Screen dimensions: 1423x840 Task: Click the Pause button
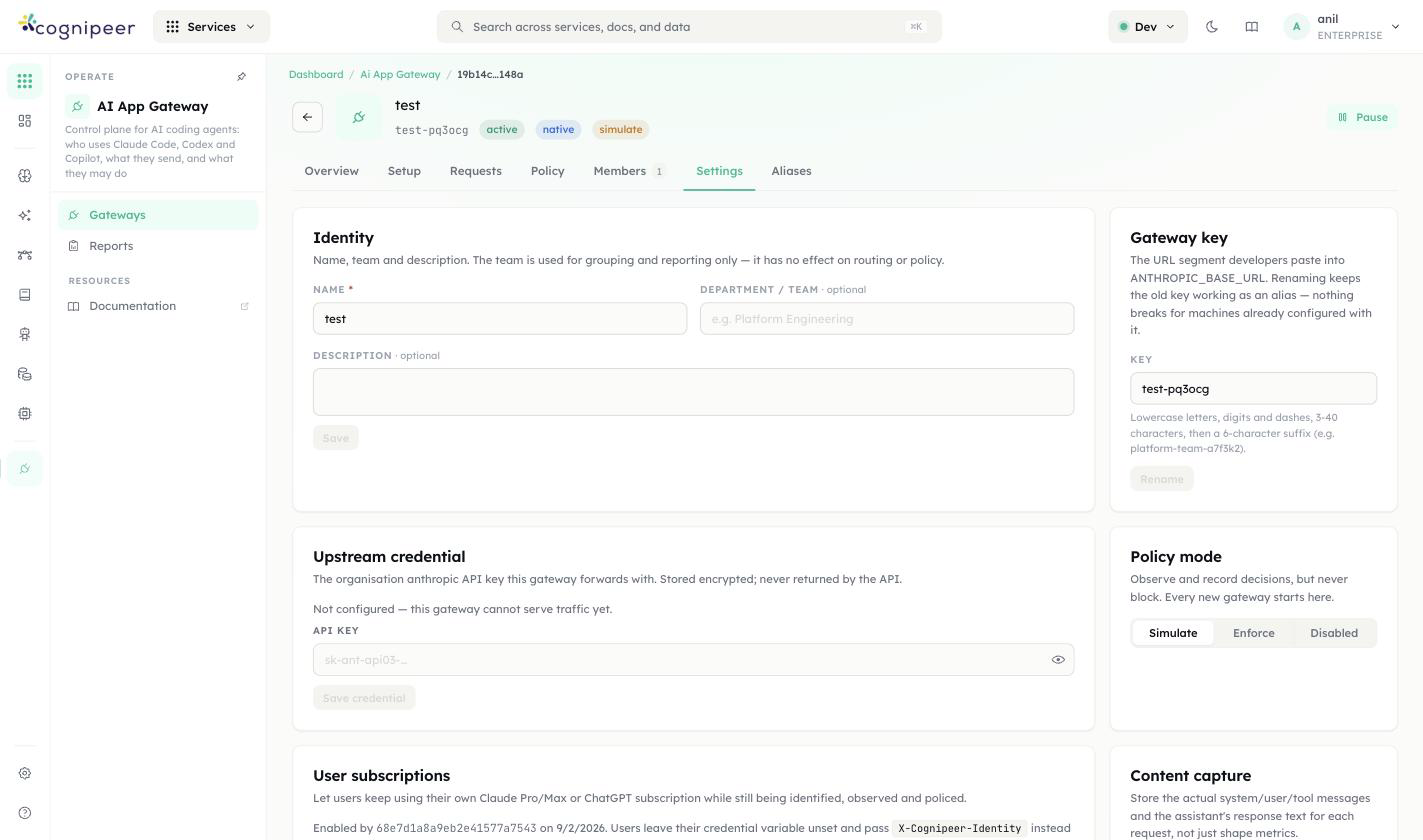point(1362,117)
